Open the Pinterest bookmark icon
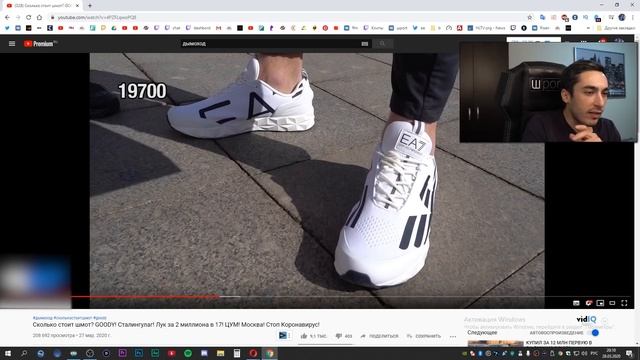 click(x=325, y=28)
